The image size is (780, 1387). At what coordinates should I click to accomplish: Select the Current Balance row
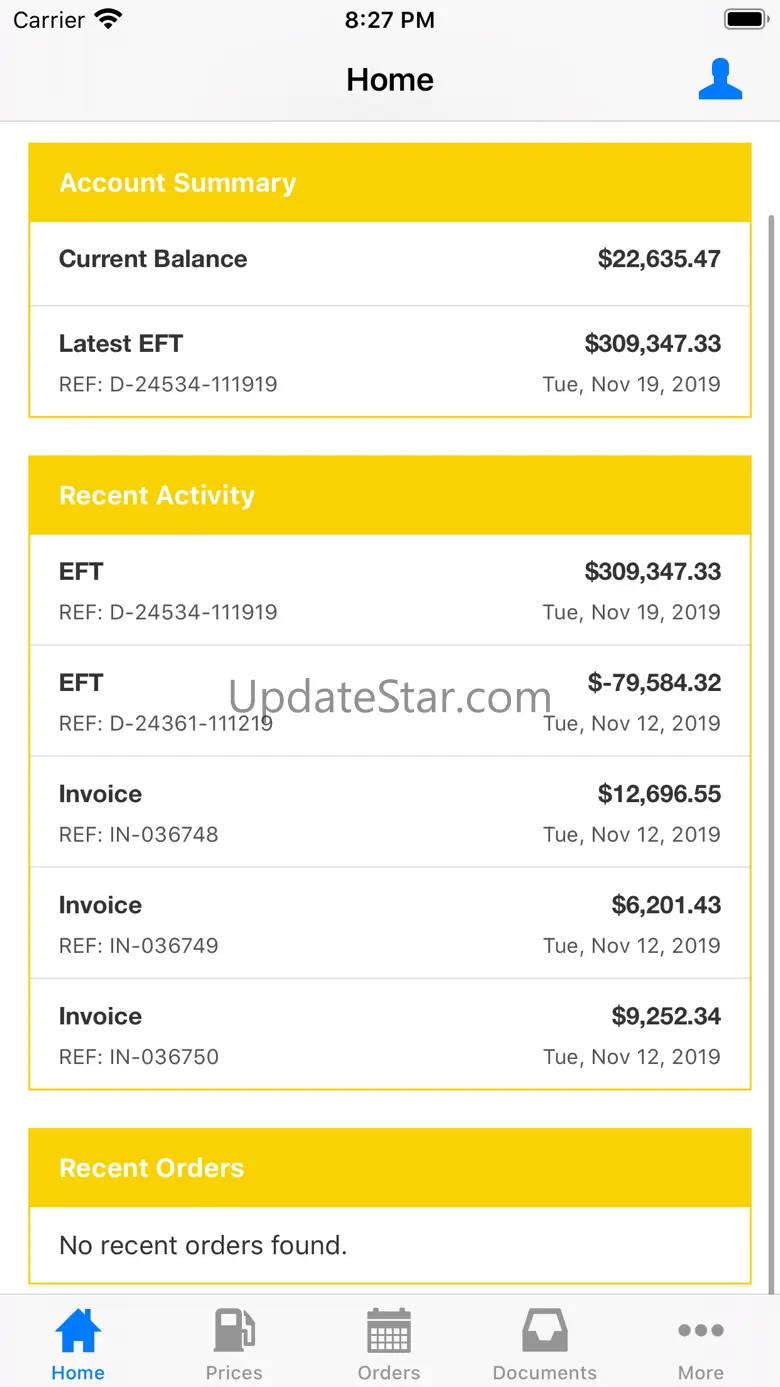coord(390,260)
